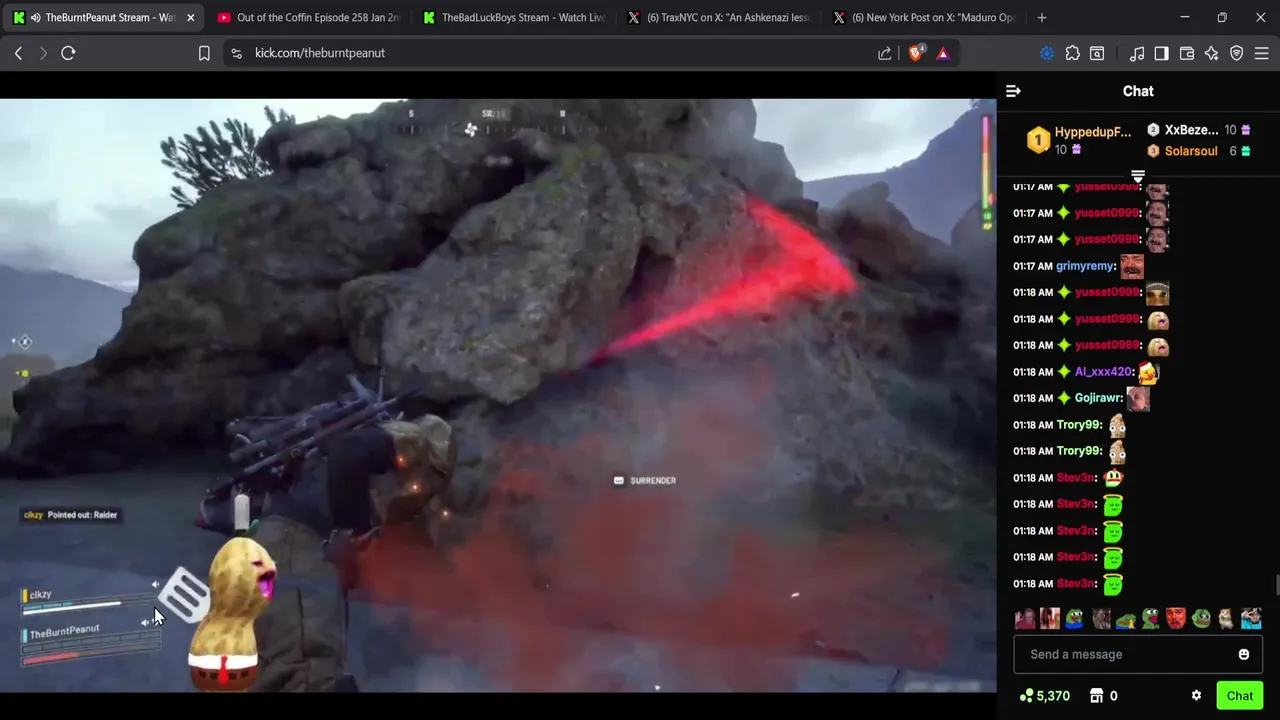Click the chat panel scrollbar thumb
Viewport: 1280px width, 720px height.
pos(1276,585)
